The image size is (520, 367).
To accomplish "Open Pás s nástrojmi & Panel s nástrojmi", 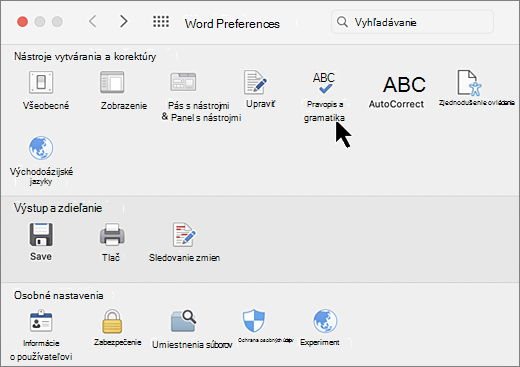I will [183, 82].
